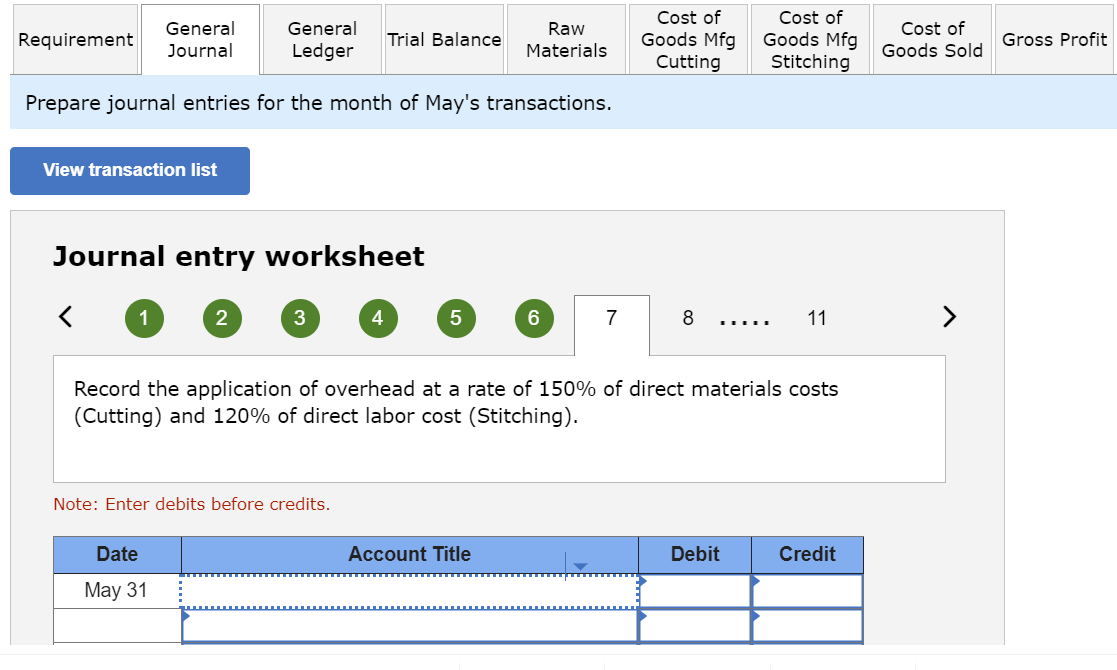
Task: Open journal entry 2
Action: (222, 317)
